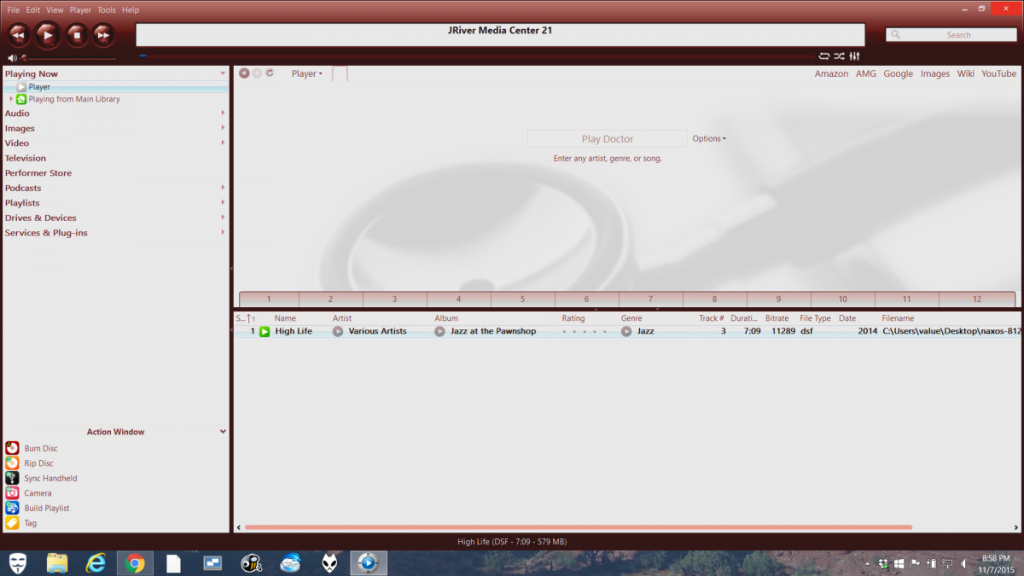Select the tab numbered 12
The width and height of the screenshot is (1024, 576).
coord(977,299)
